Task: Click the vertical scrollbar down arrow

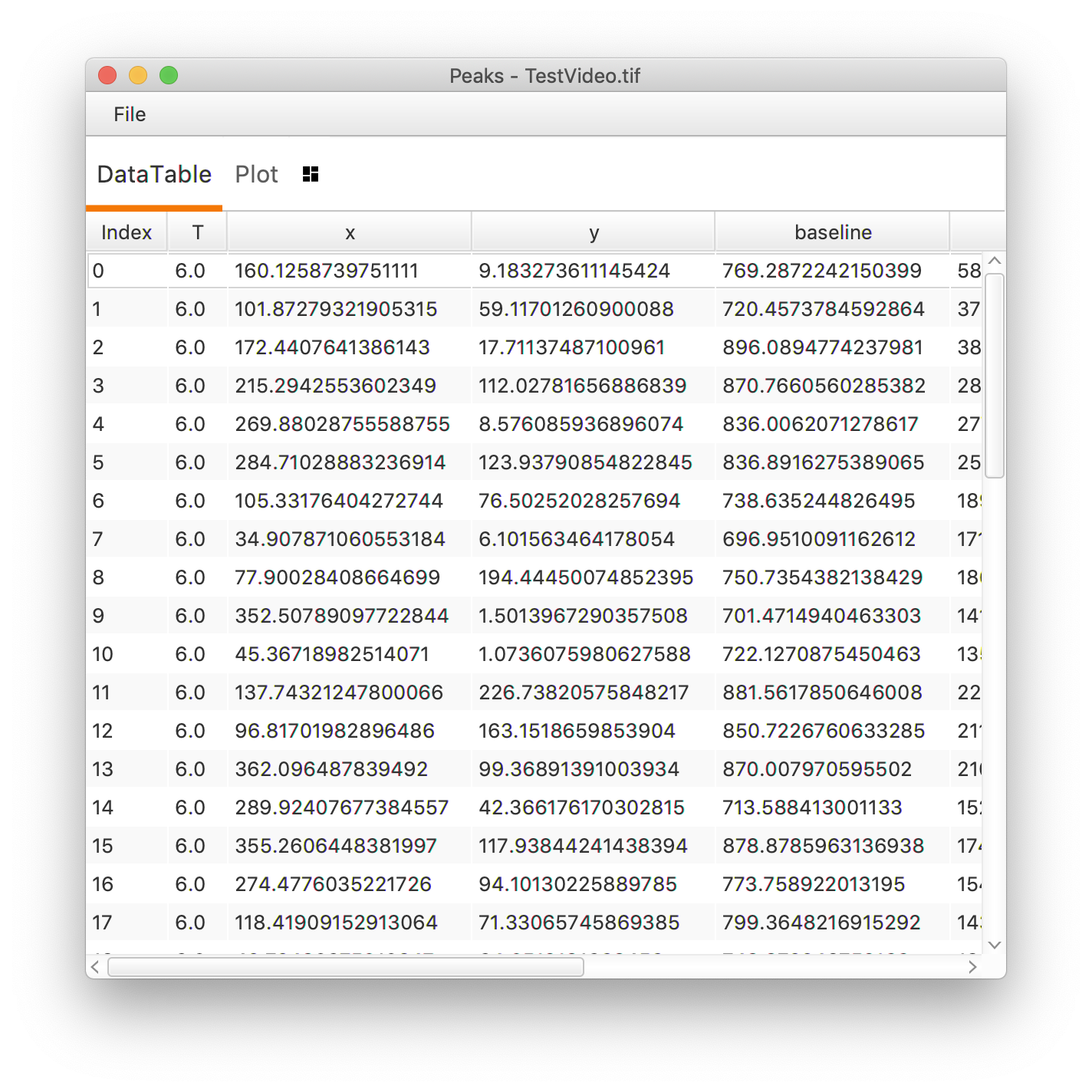Action: point(995,945)
